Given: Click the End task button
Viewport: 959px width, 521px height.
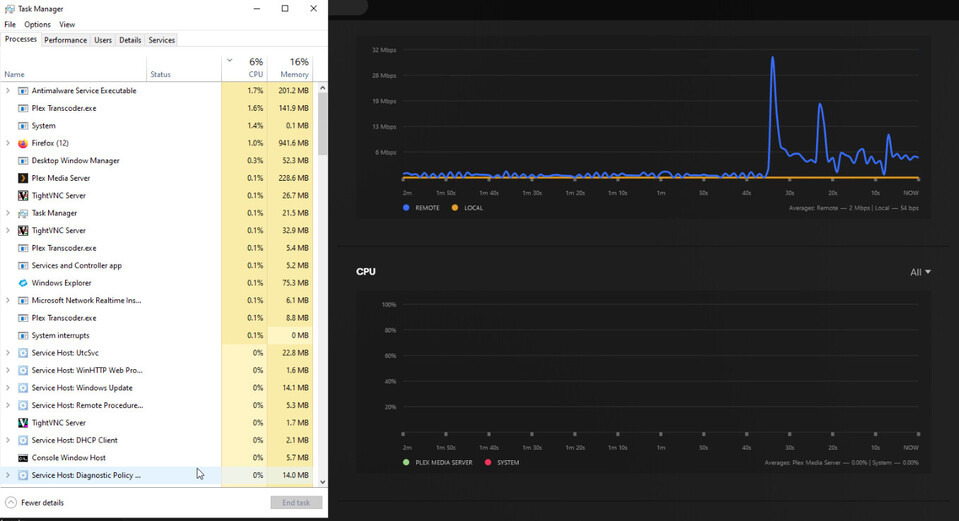Looking at the screenshot, I should [296, 503].
